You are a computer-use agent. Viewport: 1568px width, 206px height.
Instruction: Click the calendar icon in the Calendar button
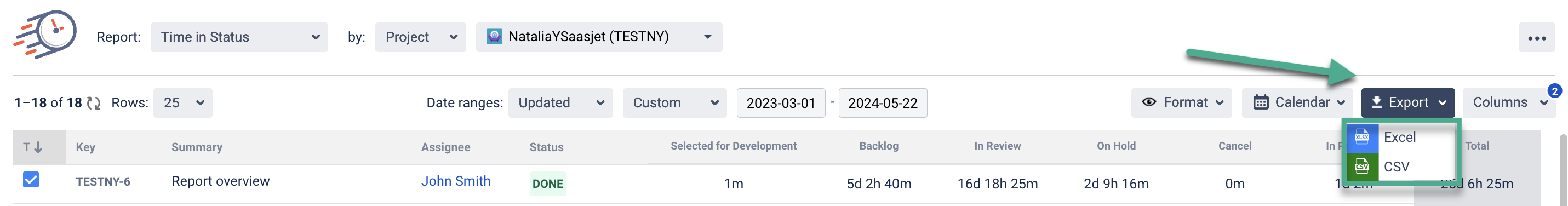point(1261,102)
